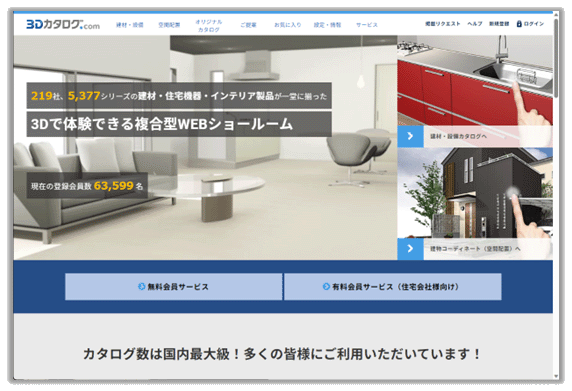
Task: Click the red kitchen catalog thumbnail
Action: (x=475, y=81)
